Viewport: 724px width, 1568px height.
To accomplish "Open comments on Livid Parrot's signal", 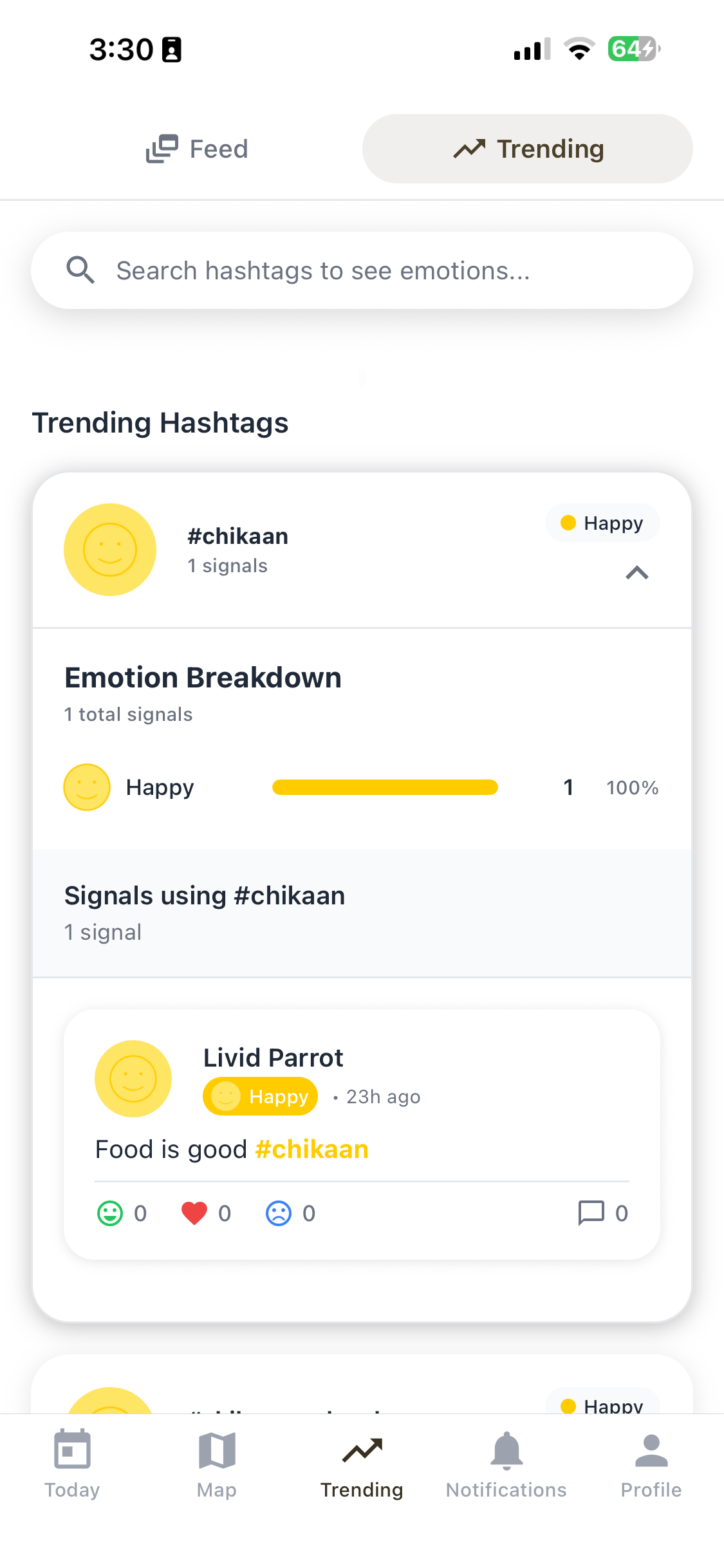I will click(x=590, y=1213).
